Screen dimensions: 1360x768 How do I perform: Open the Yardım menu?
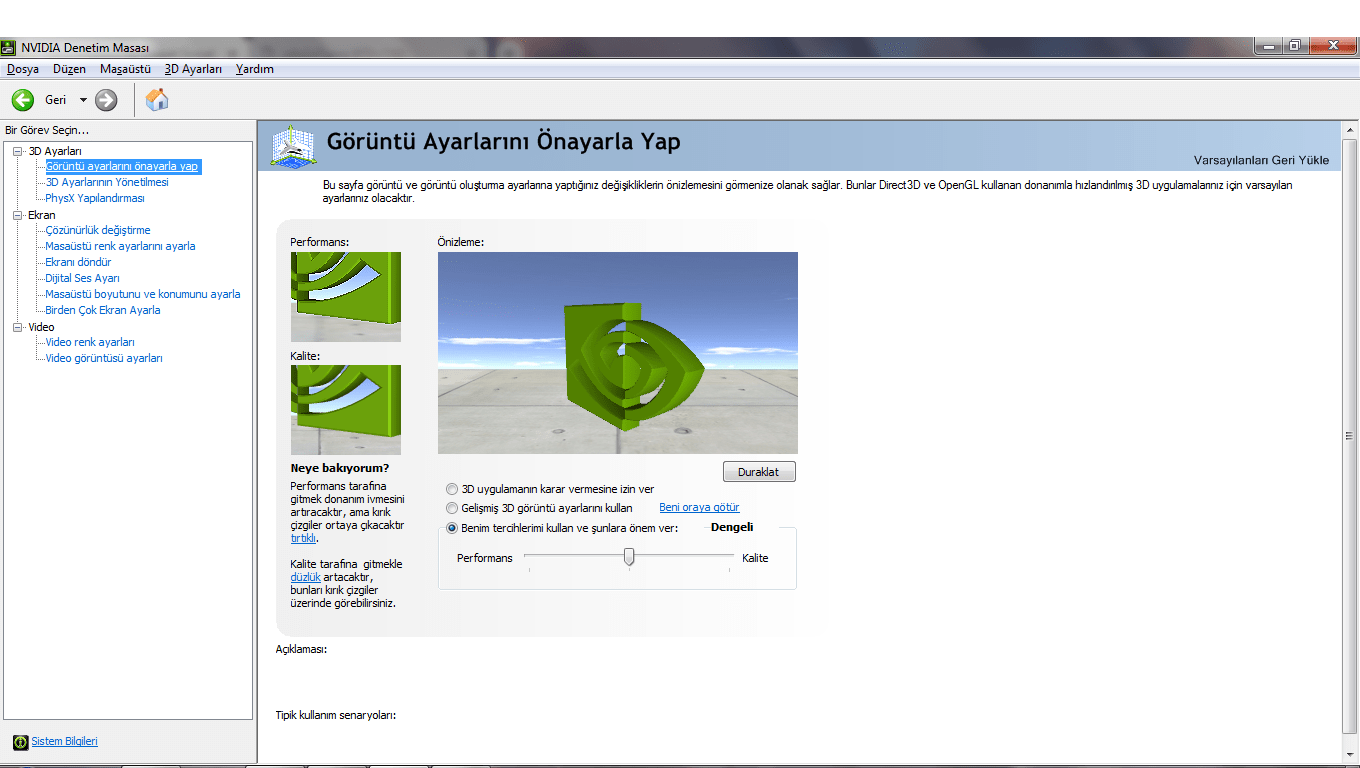tap(254, 69)
